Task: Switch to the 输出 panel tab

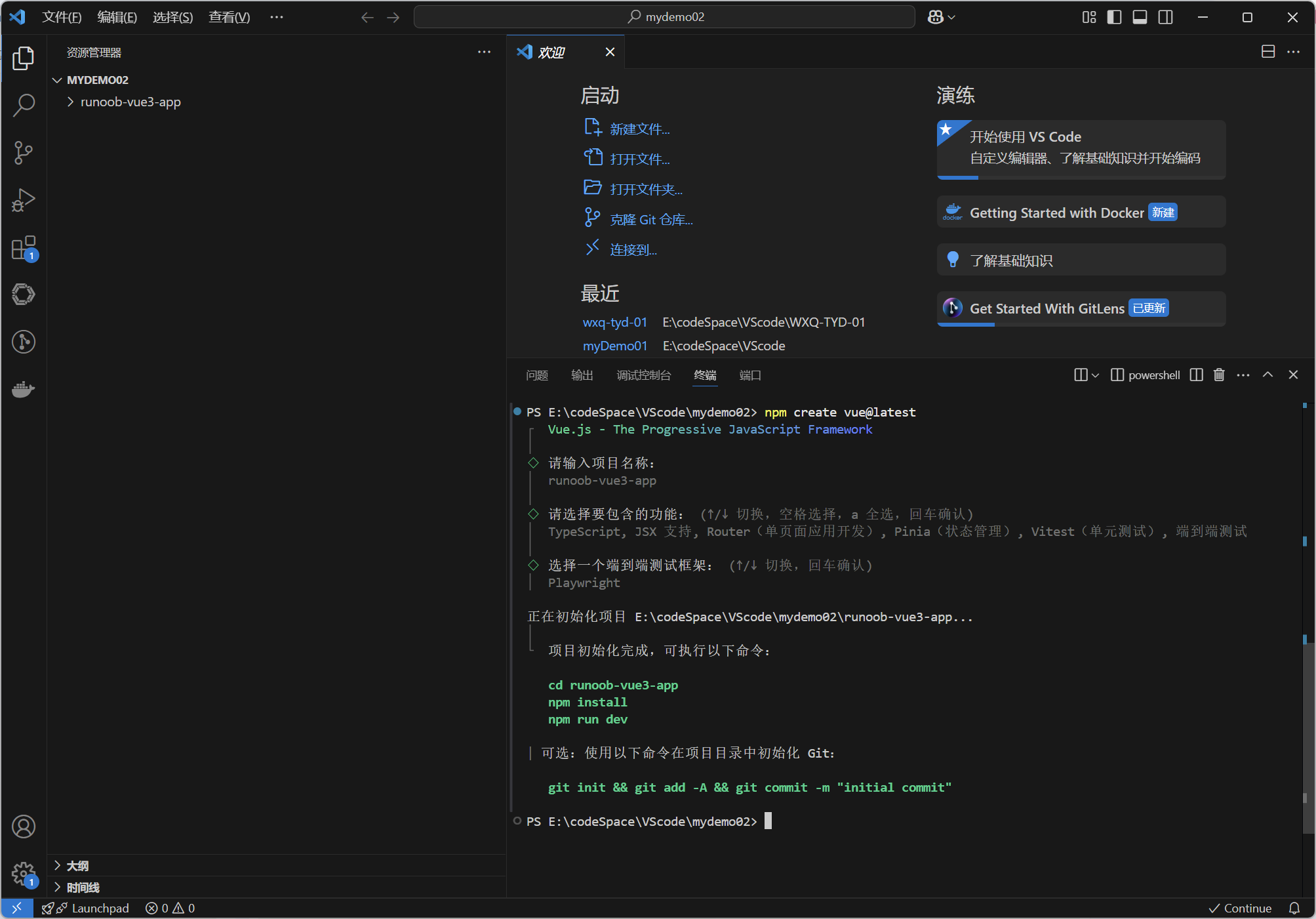Action: pyautogui.click(x=582, y=375)
